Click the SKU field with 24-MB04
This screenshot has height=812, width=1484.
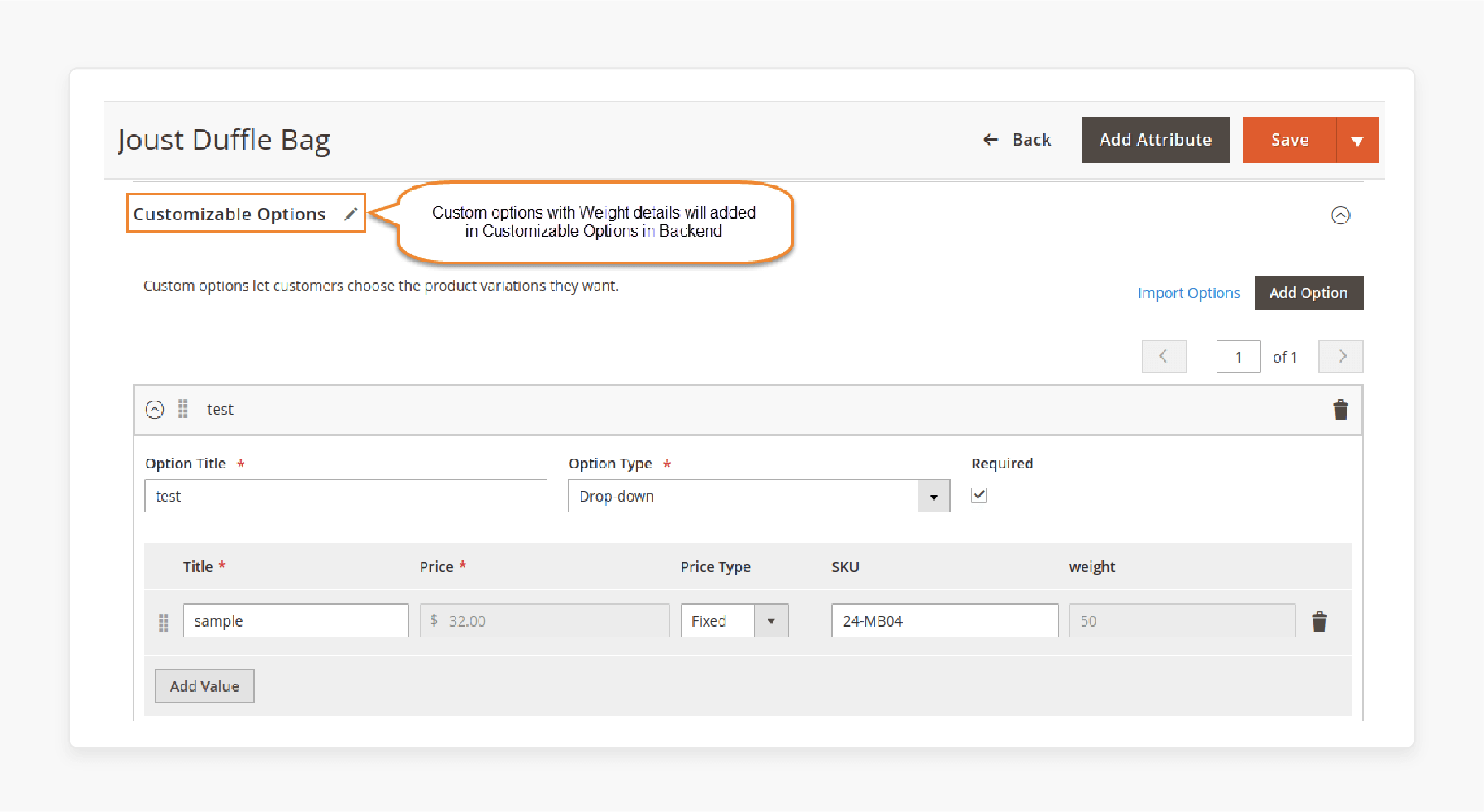(945, 621)
